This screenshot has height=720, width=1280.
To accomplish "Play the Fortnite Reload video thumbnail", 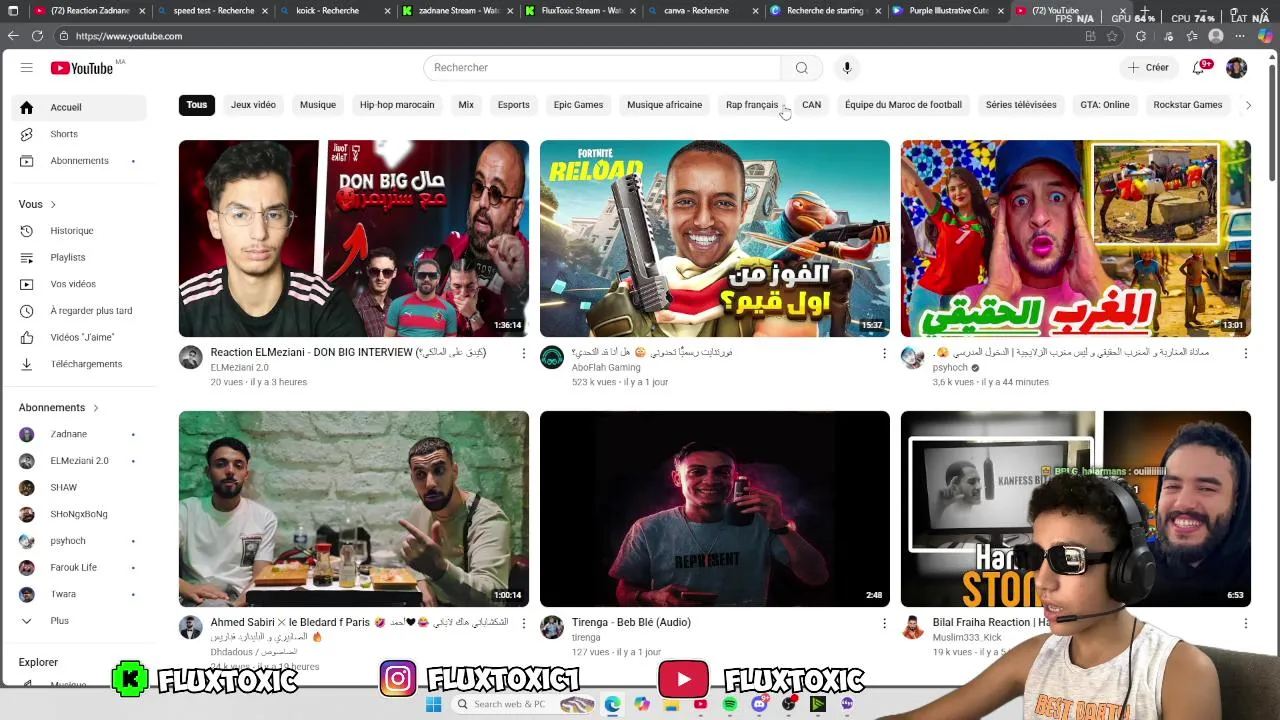I will [x=715, y=238].
